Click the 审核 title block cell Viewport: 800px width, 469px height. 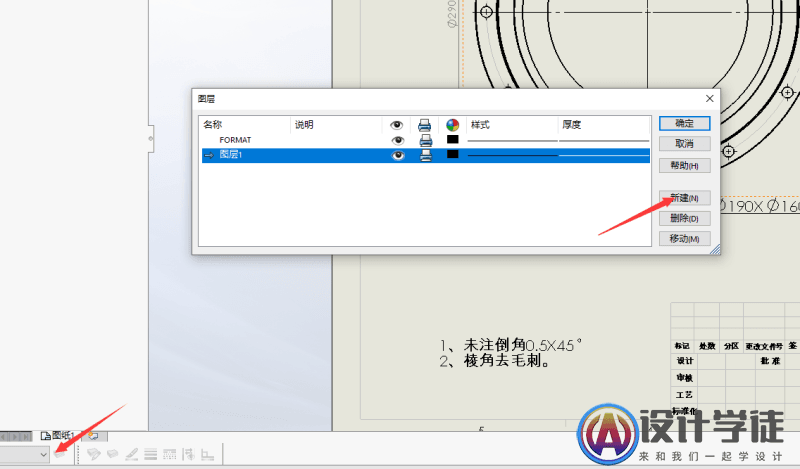point(684,378)
